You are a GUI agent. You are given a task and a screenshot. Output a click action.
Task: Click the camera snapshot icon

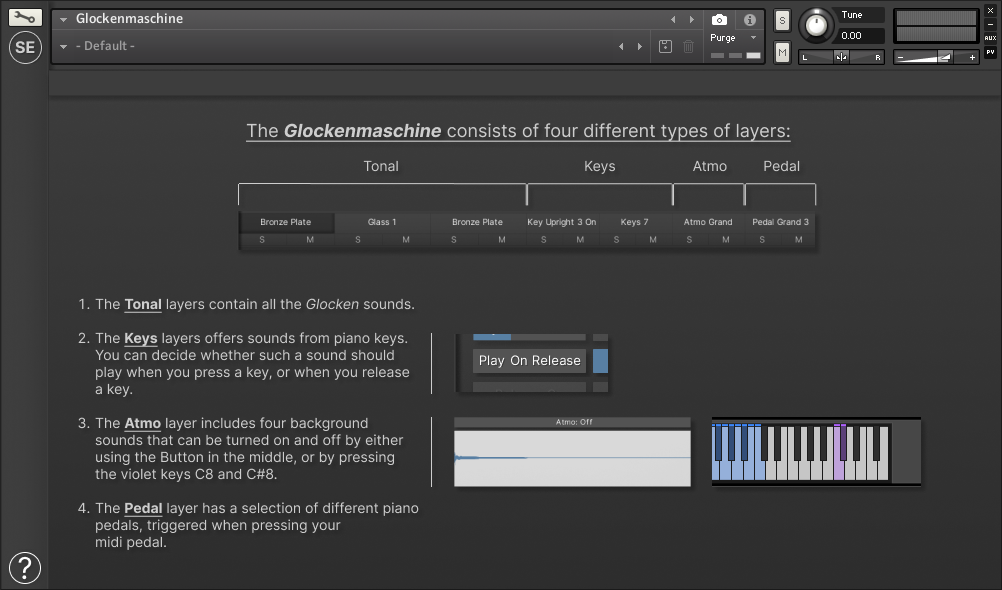(x=719, y=19)
